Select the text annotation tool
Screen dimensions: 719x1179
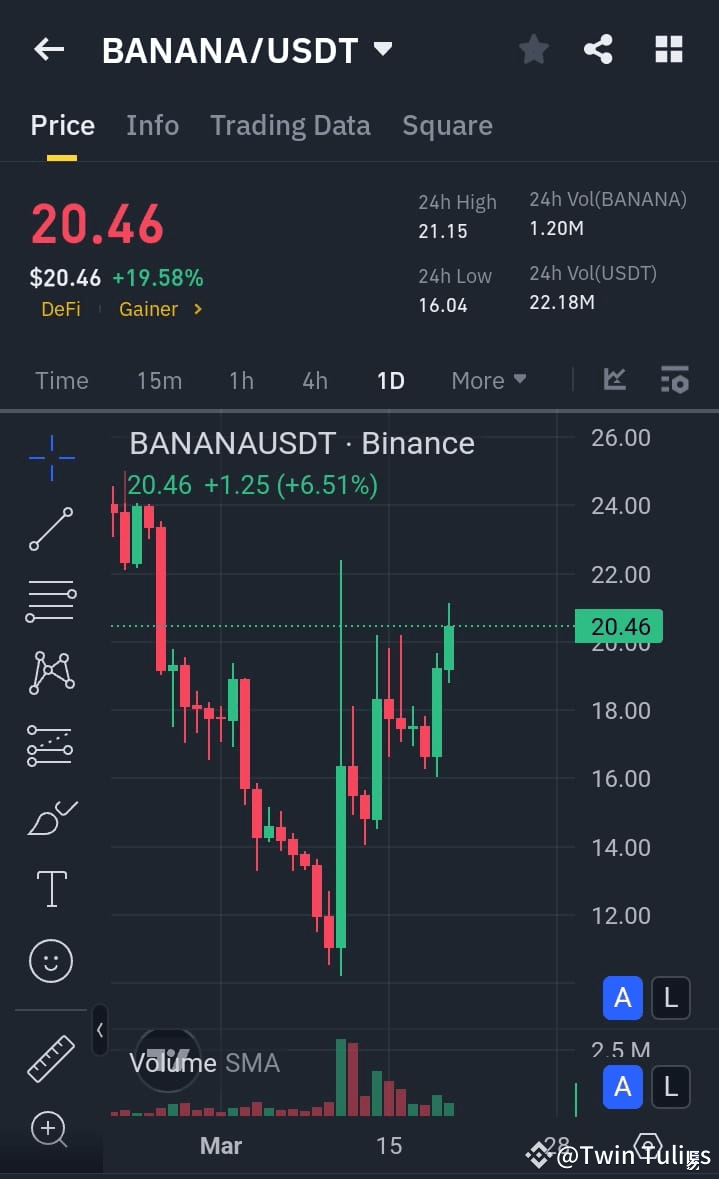click(x=51, y=888)
